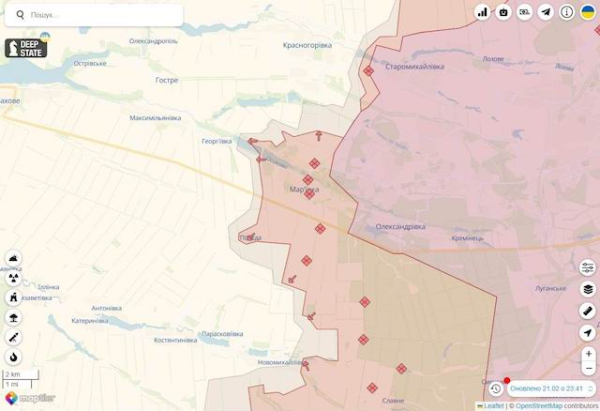The image size is (600, 411).
Task: Select the missile range tool
Action: (x=13, y=337)
